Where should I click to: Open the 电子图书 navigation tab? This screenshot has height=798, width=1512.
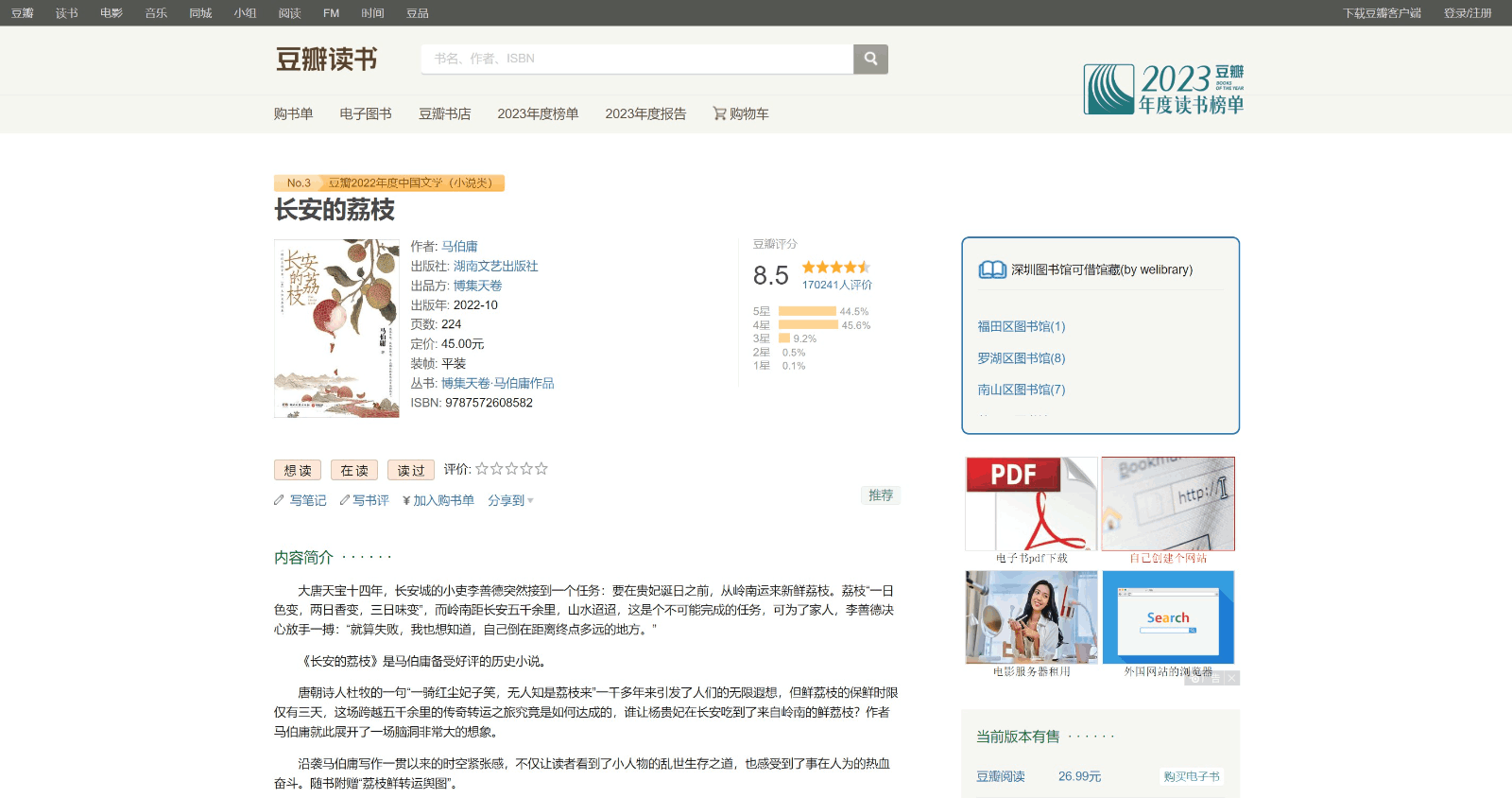(366, 113)
